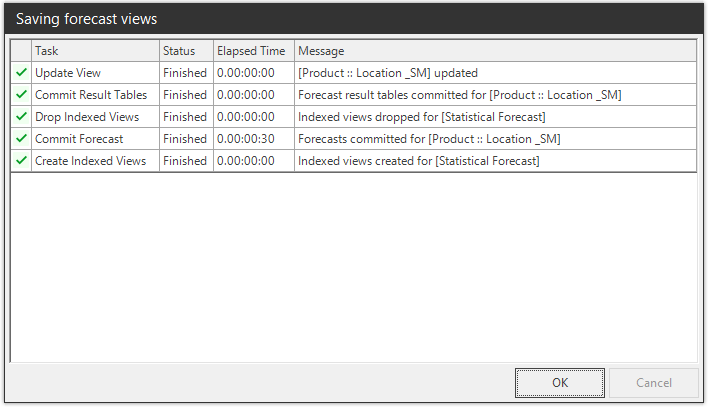Click Finished status in Commit Result Tables row
The image size is (709, 407).
tap(184, 95)
